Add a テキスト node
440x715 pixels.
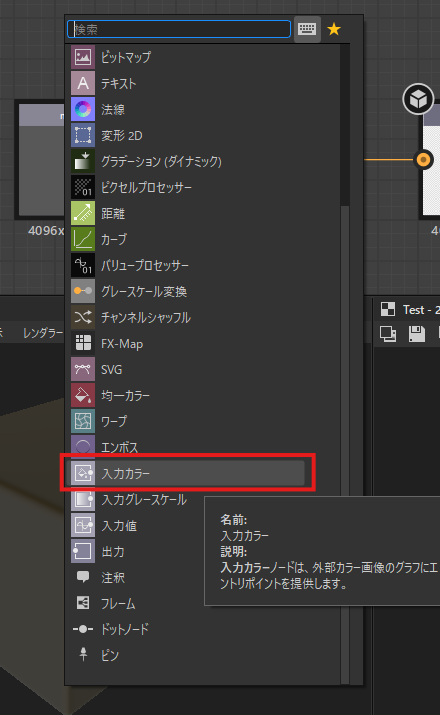point(187,83)
